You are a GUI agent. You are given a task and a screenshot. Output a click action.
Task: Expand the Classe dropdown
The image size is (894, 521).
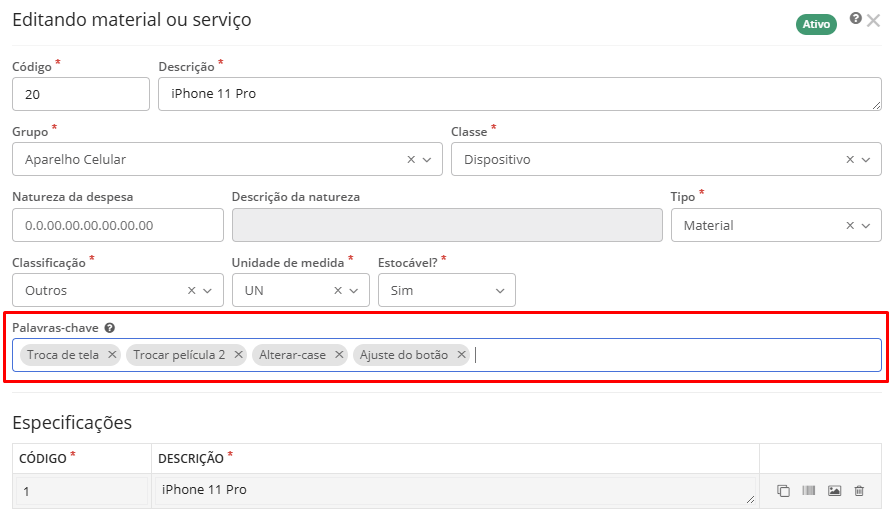pyautogui.click(x=866, y=160)
